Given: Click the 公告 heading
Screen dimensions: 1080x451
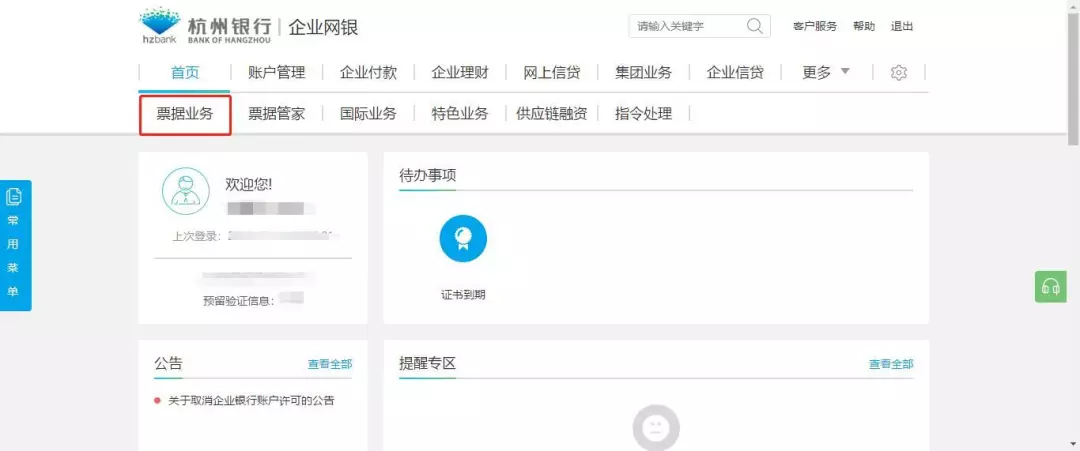Looking at the screenshot, I should pos(168,363).
